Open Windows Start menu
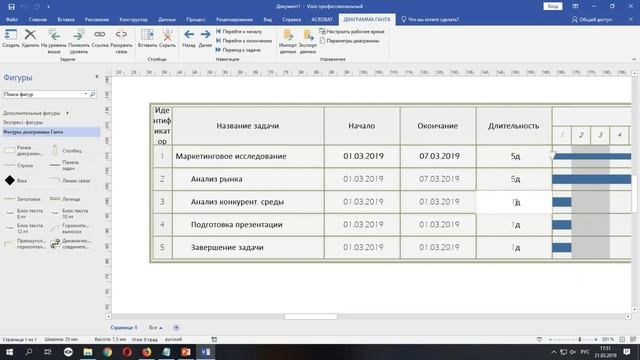Screen dimensions: 640x360 [x=9, y=352]
